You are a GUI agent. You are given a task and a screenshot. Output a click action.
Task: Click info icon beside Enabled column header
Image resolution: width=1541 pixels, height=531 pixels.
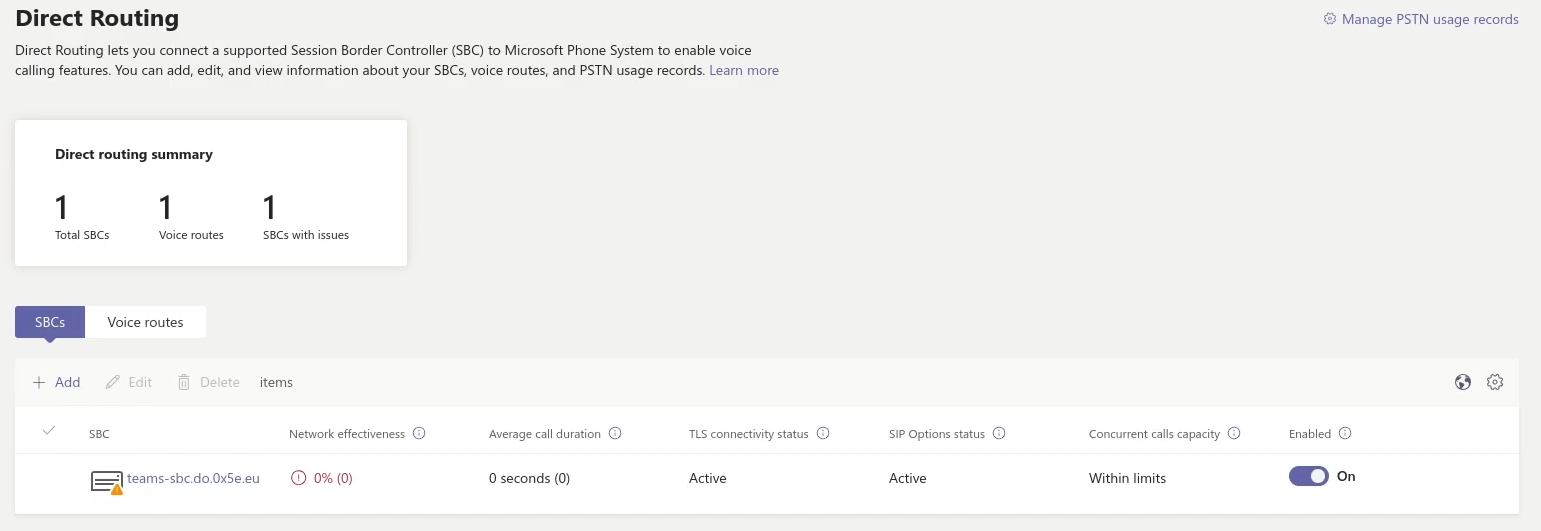1345,434
